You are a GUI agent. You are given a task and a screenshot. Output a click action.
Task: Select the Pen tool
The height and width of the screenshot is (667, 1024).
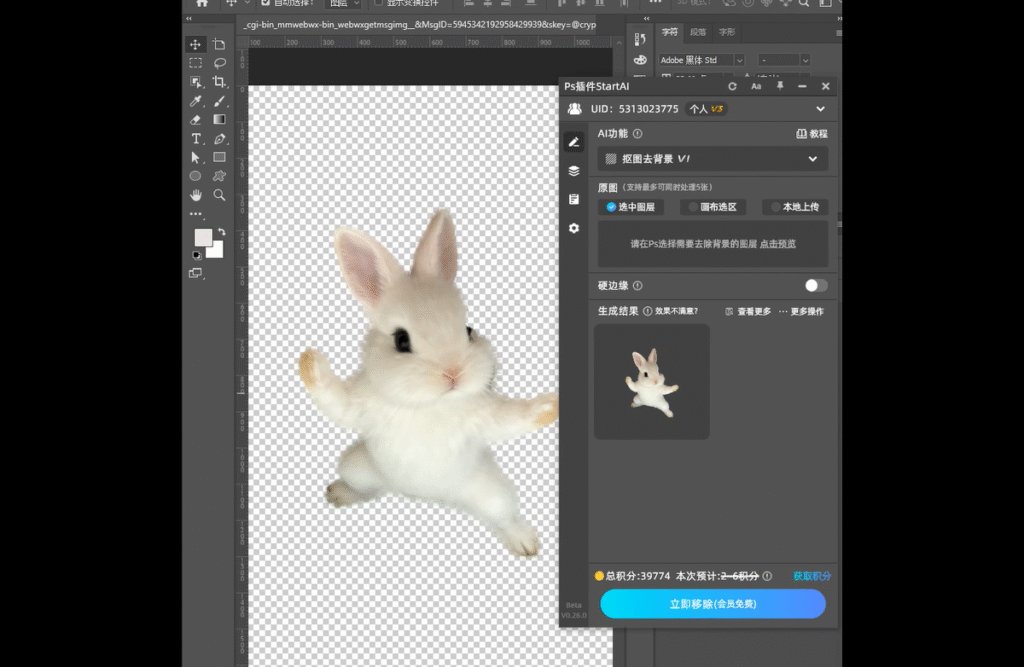219,138
